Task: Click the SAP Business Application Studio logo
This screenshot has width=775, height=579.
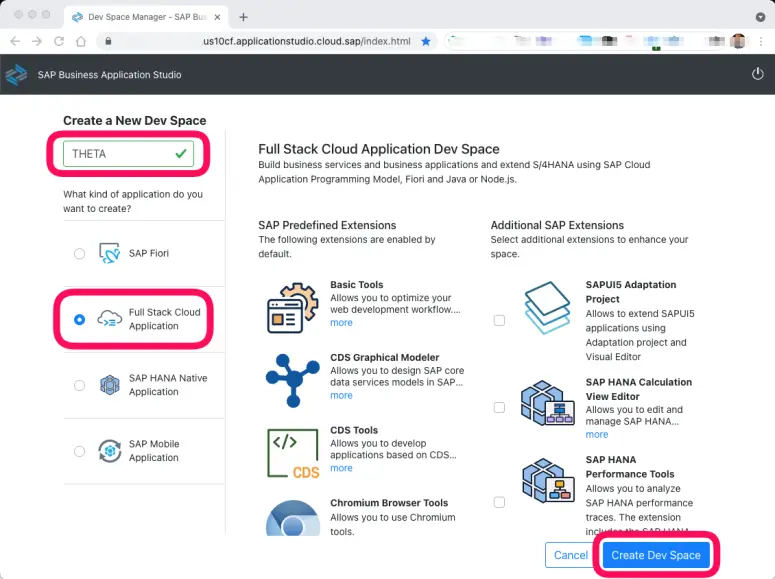Action: click(16, 75)
